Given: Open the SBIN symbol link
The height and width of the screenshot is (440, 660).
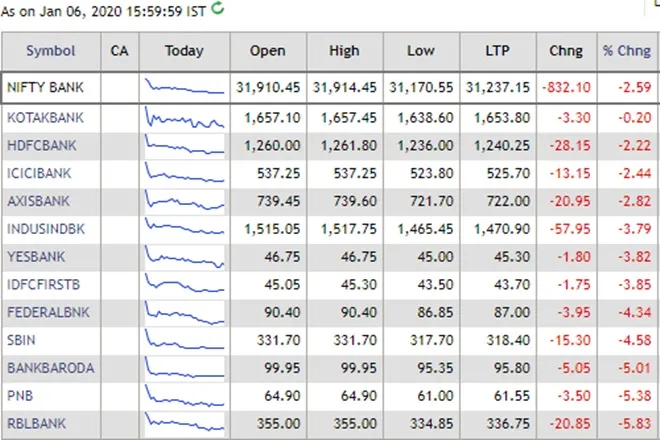Looking at the screenshot, I should 21,340.
